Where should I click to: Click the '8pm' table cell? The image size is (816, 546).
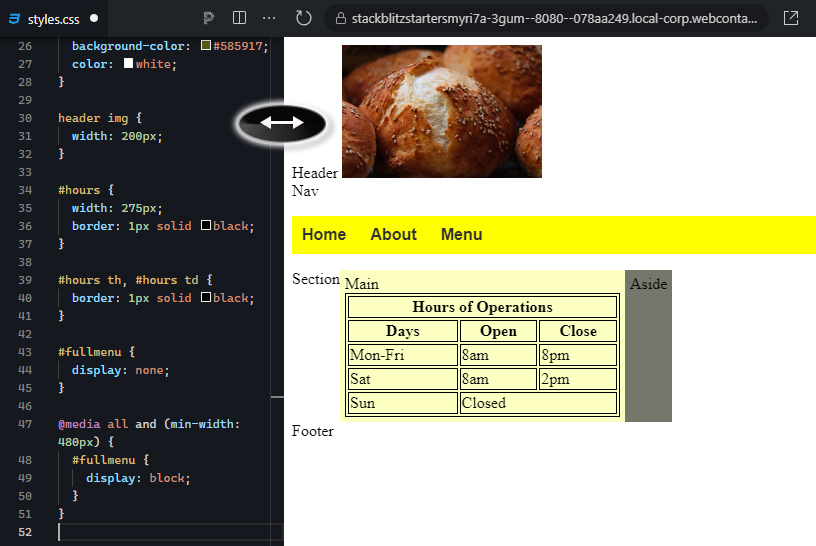coord(578,355)
